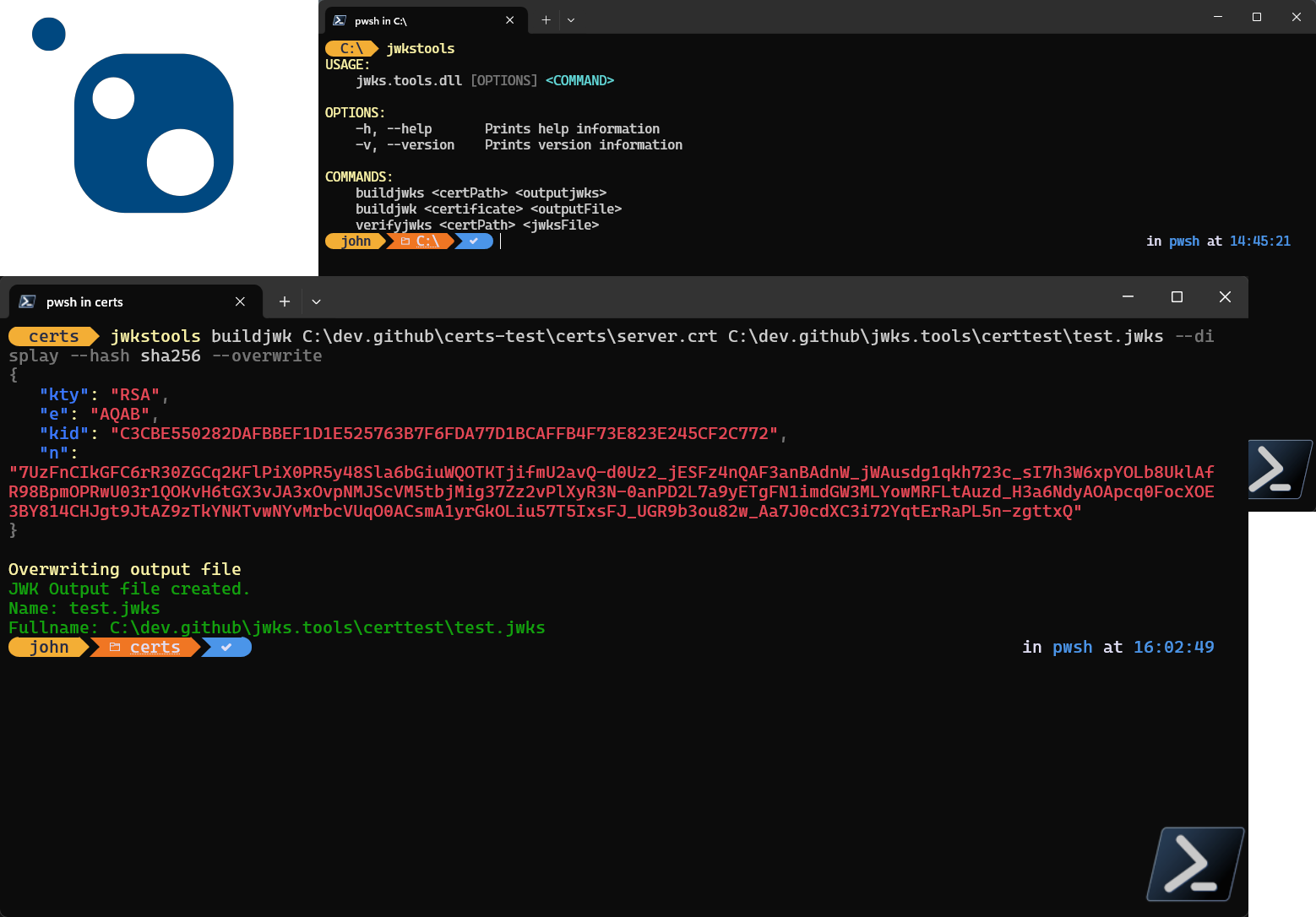The height and width of the screenshot is (917, 1316).
Task: Click the timestamp '16:02:49' in the certs terminal
Action: [1174, 648]
